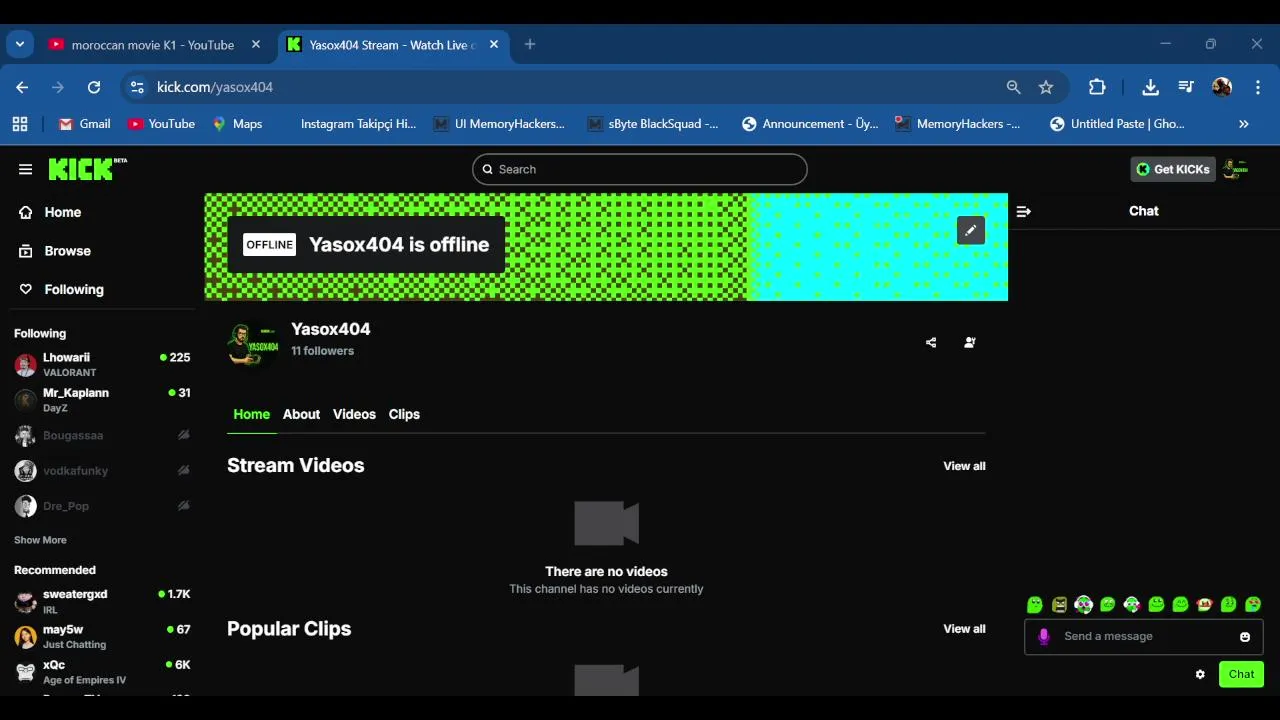The height and width of the screenshot is (720, 1280).
Task: View all Popular Clips
Action: (x=964, y=629)
